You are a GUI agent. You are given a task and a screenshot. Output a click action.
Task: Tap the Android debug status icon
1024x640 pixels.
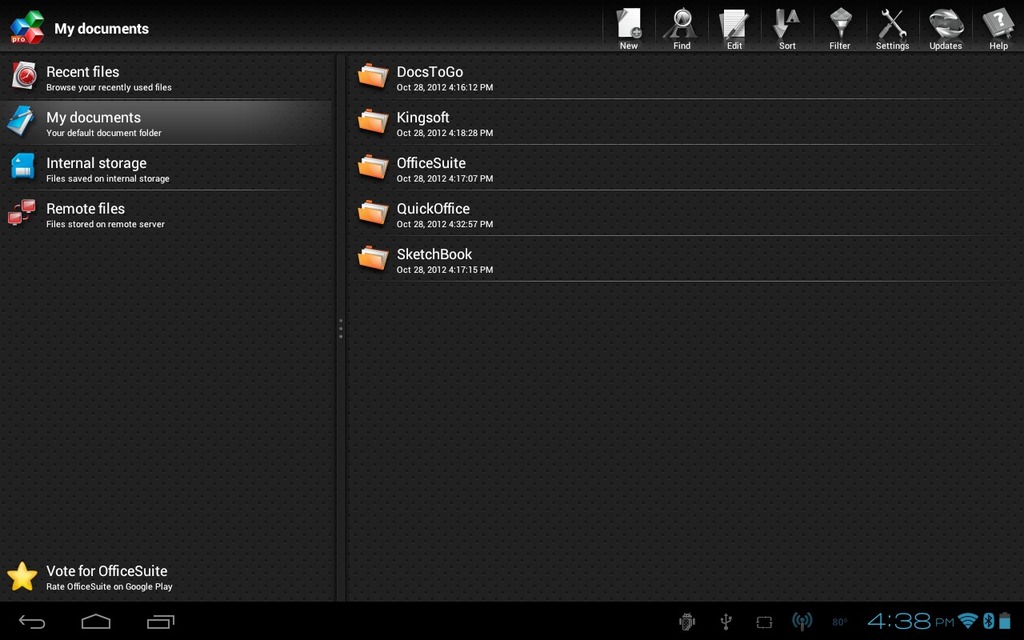[686, 622]
